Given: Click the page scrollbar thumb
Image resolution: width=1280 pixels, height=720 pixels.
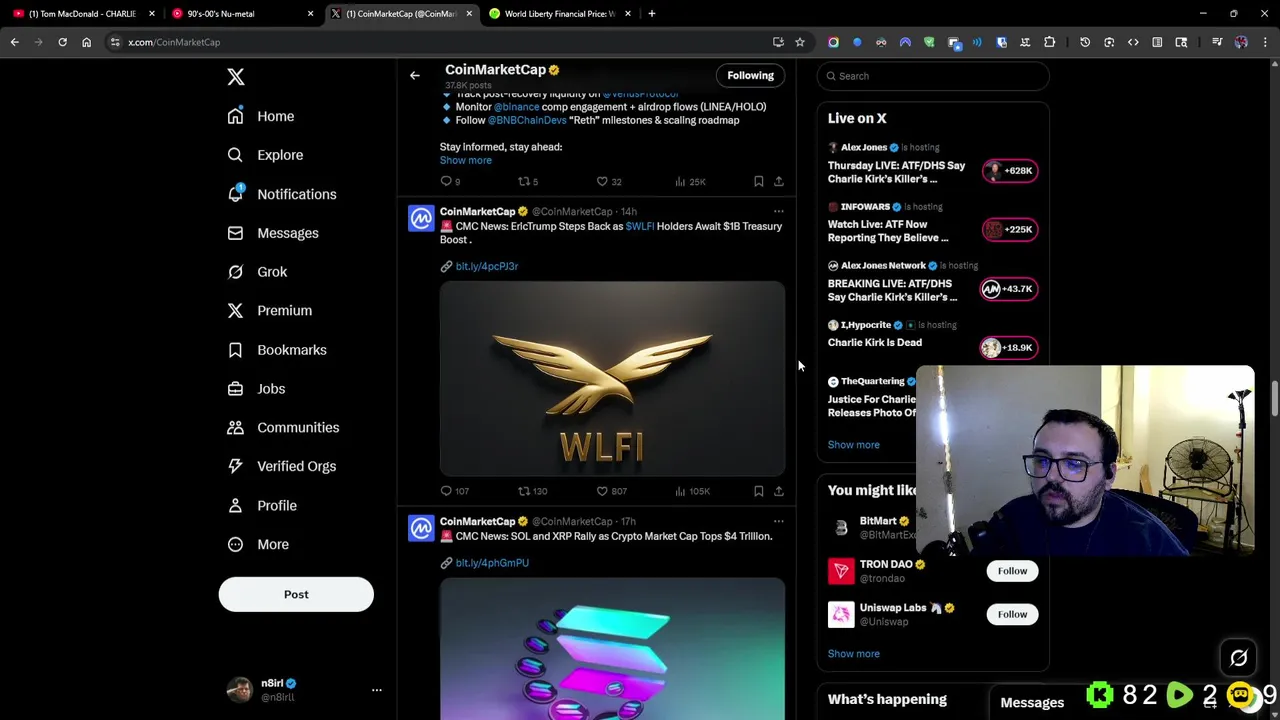Looking at the screenshot, I should tap(1274, 398).
